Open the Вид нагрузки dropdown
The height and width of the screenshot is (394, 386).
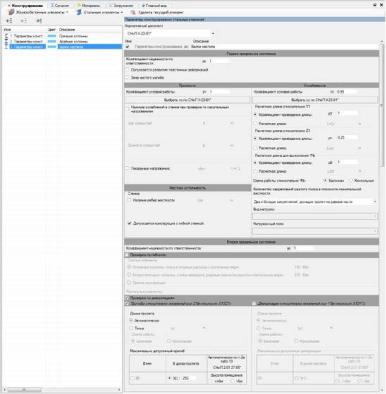(315, 216)
